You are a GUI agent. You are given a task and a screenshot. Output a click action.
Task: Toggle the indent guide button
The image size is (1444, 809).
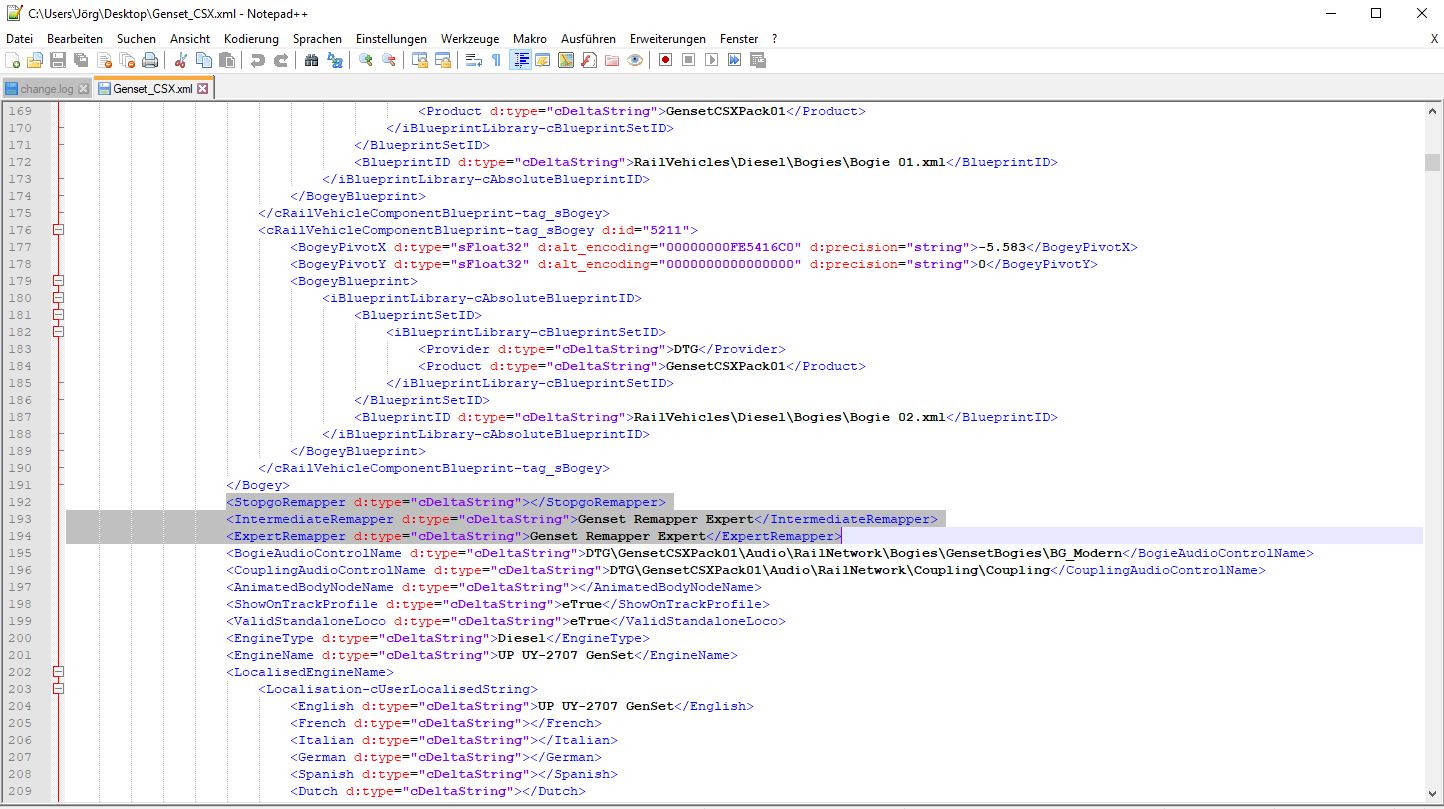pos(520,60)
